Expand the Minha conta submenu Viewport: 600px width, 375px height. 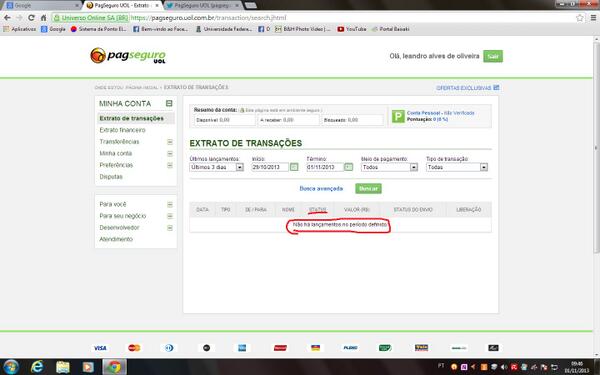point(170,153)
